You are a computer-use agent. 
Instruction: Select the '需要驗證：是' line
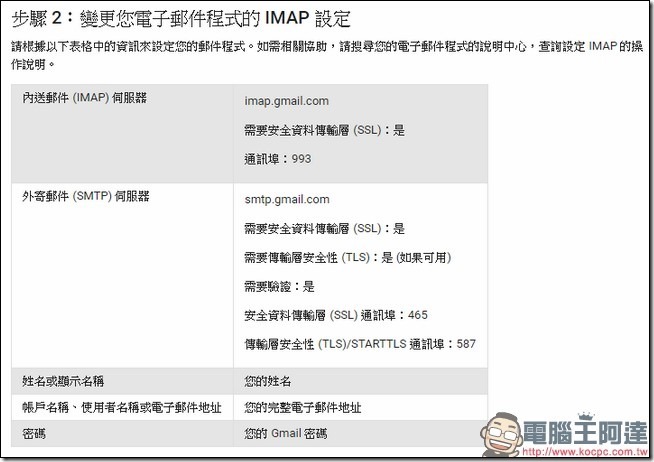(279, 286)
